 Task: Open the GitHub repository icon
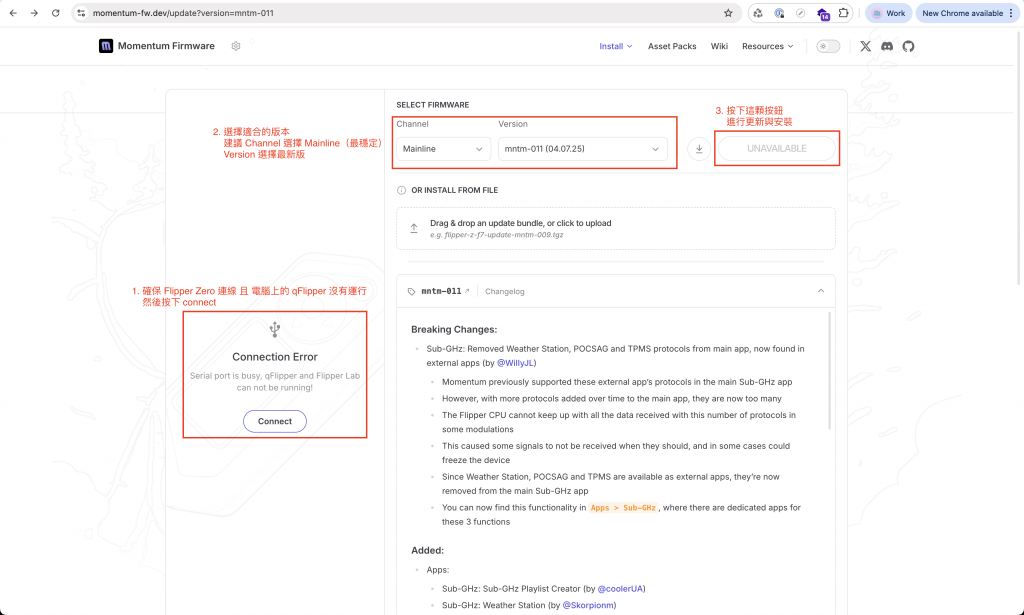point(908,46)
